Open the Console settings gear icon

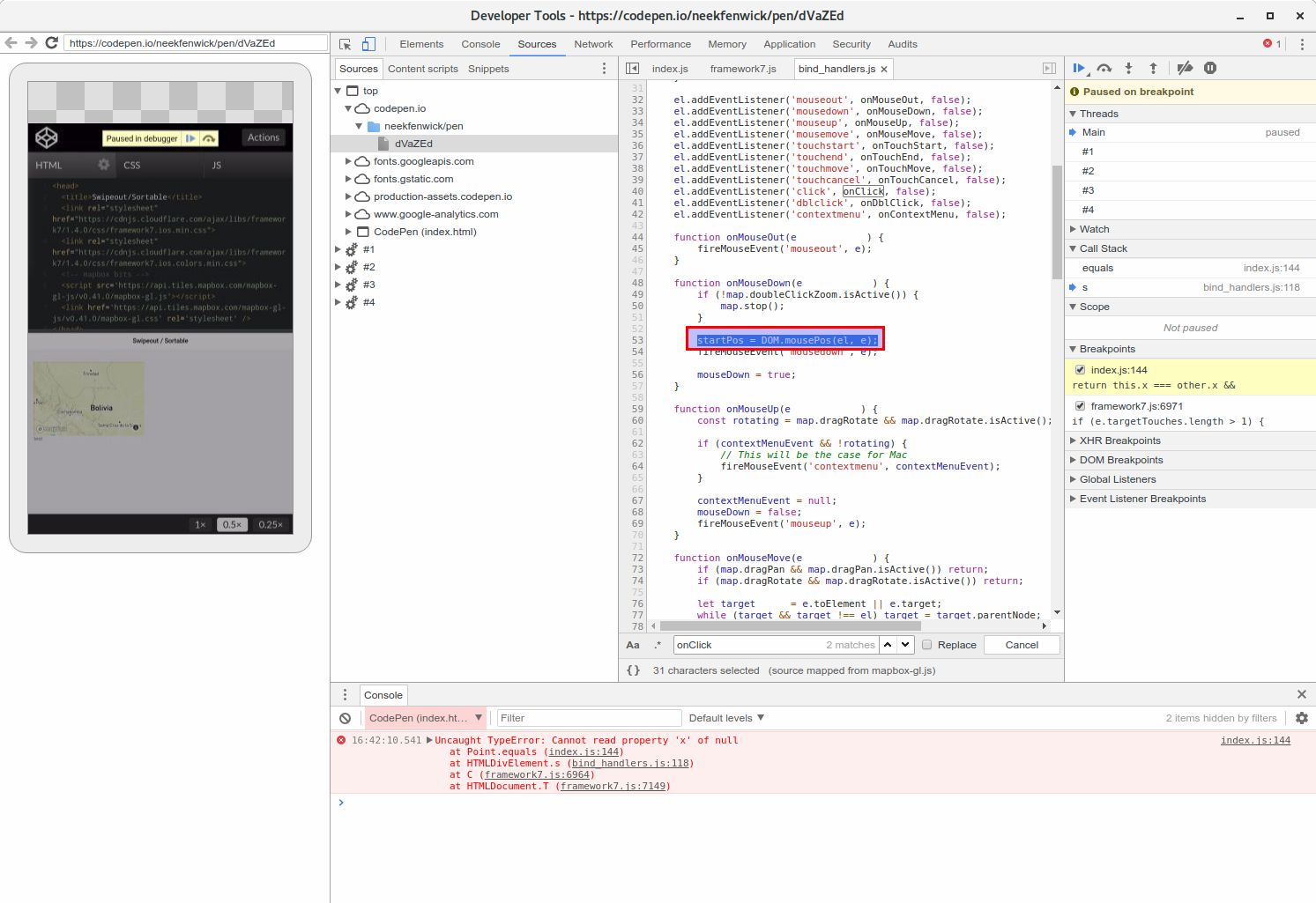tap(1302, 718)
